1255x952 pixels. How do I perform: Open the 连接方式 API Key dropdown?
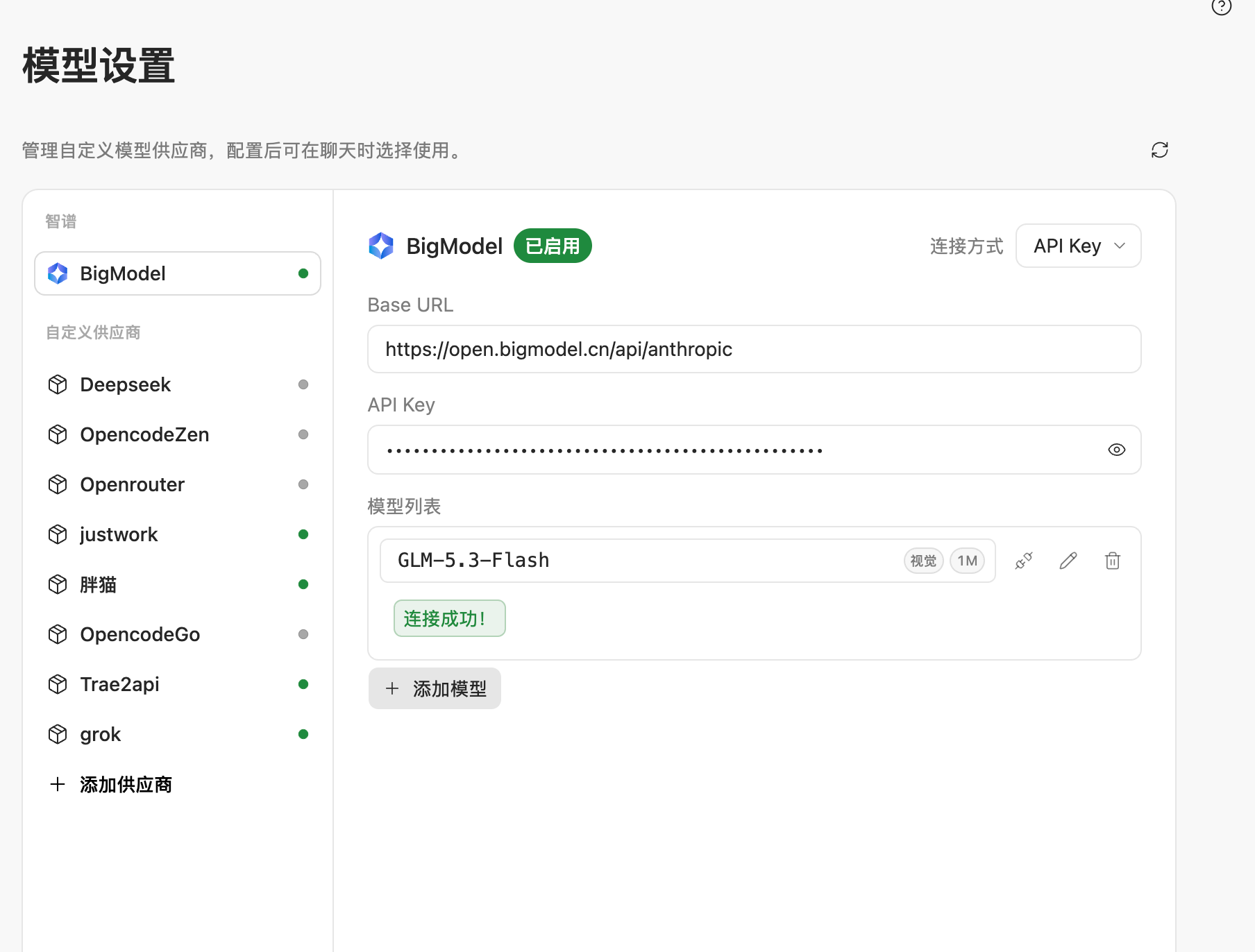pos(1079,246)
